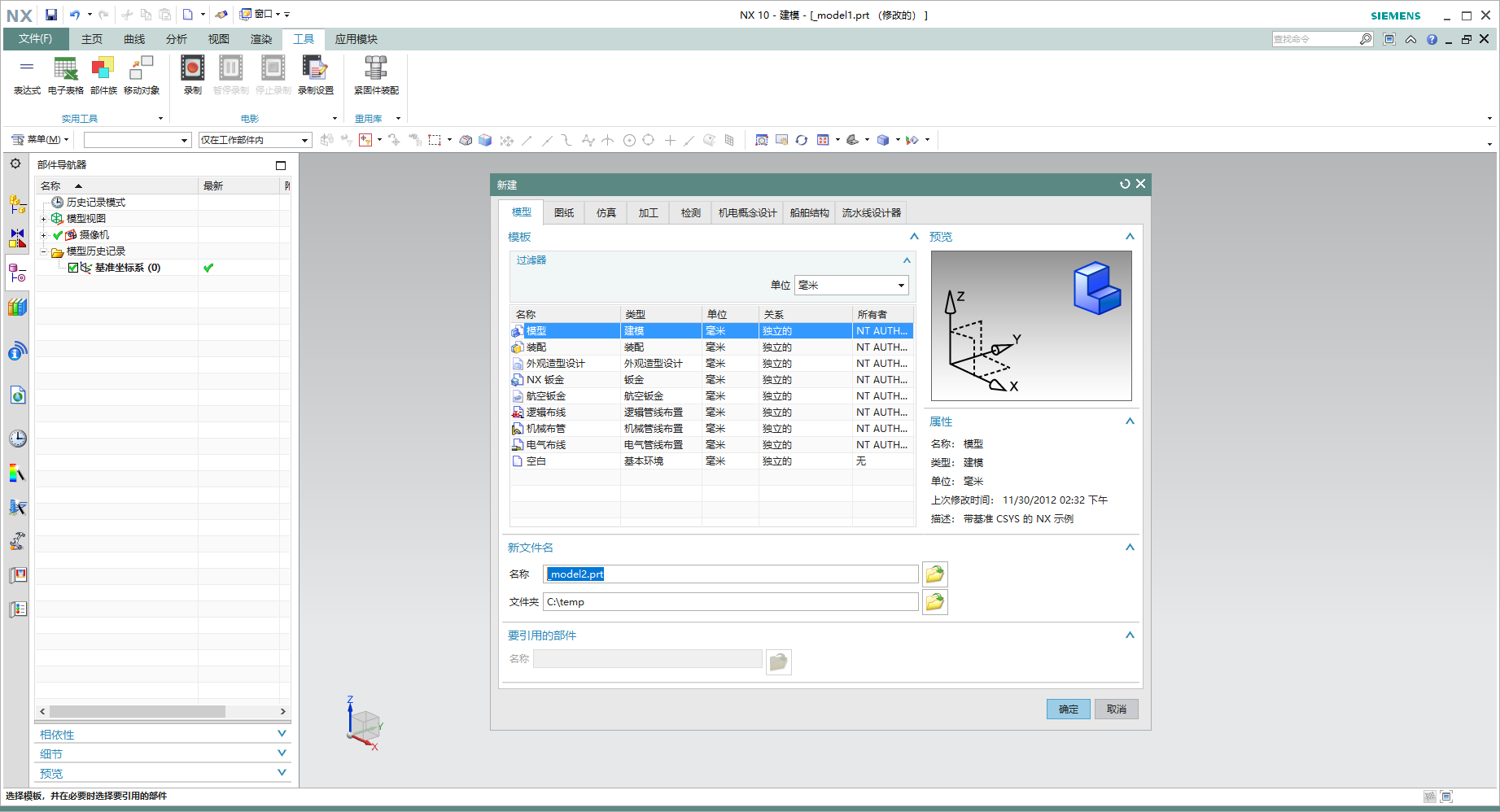The height and width of the screenshot is (812, 1500).
Task: Expand the 模型视图 tree node
Action: 44,219
